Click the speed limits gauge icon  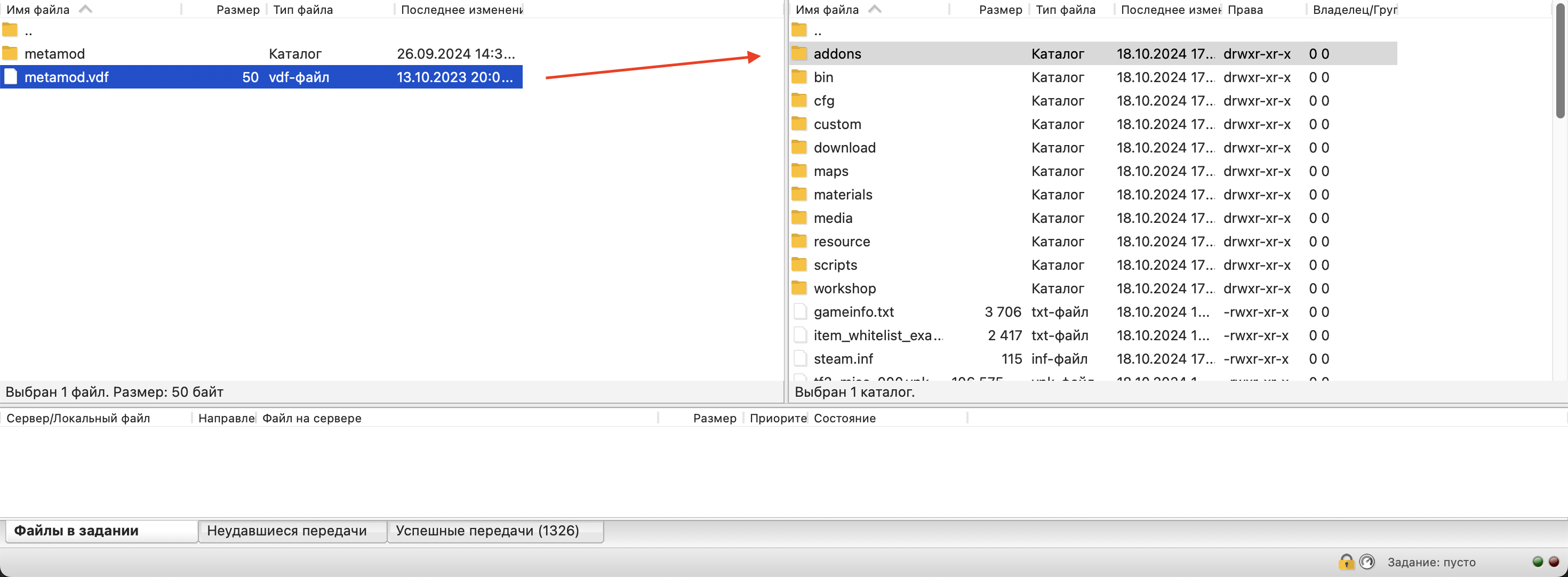(1366, 561)
